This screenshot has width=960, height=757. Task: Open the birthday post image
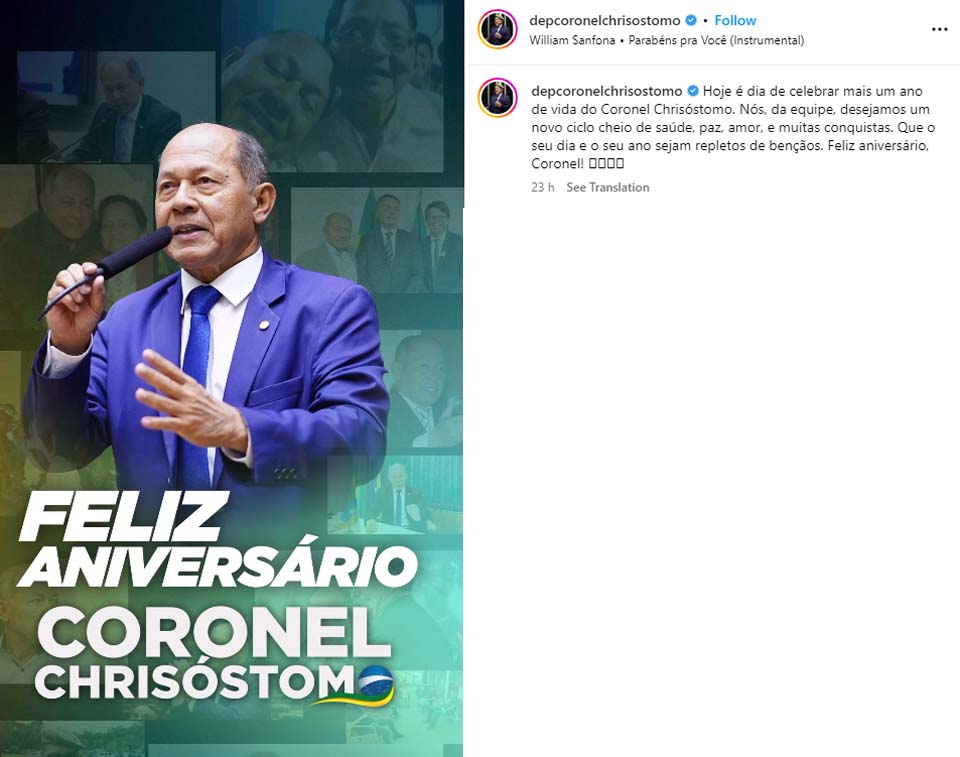click(231, 378)
